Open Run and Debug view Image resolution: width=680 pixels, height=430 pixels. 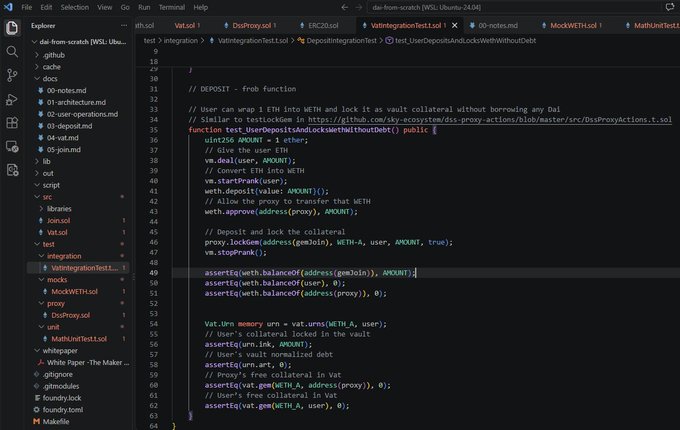[x=12, y=99]
